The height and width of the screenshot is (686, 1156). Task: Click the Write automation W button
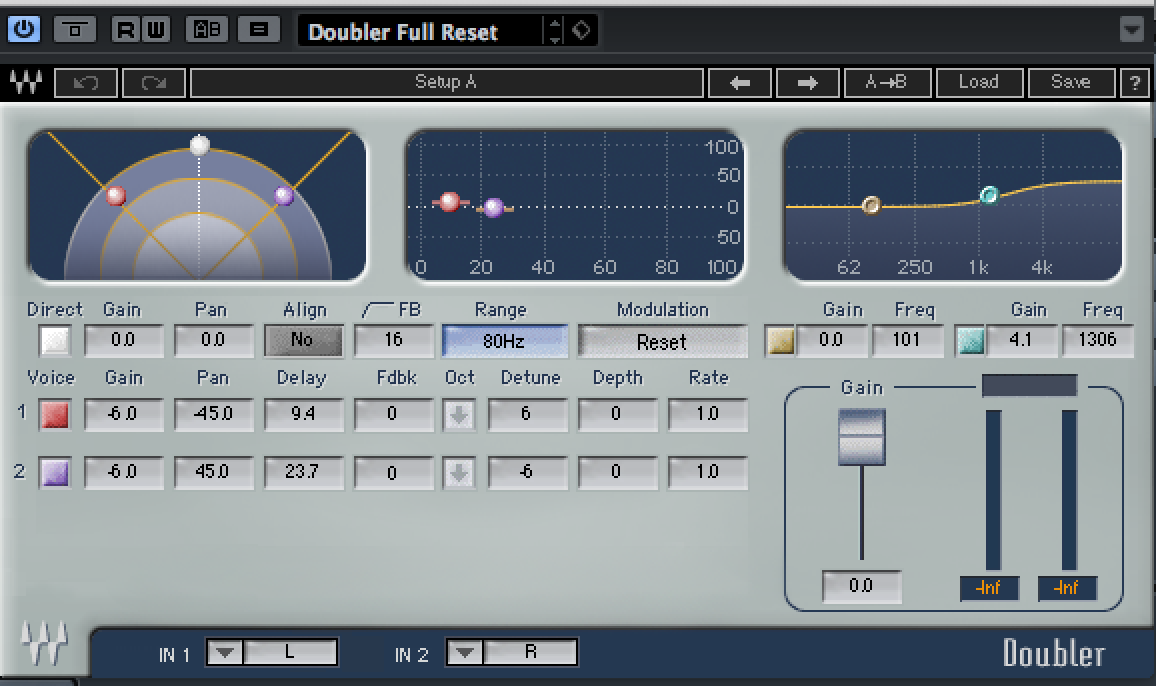click(156, 30)
